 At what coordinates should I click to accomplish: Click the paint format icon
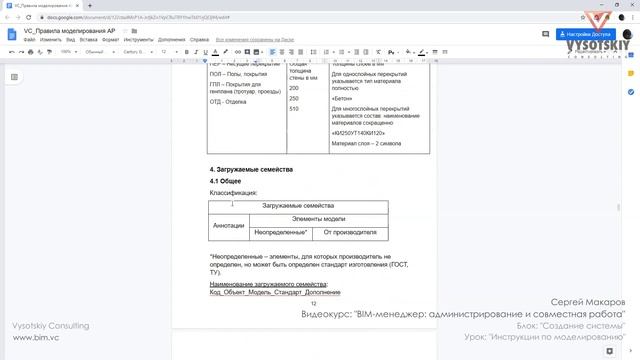[49, 52]
